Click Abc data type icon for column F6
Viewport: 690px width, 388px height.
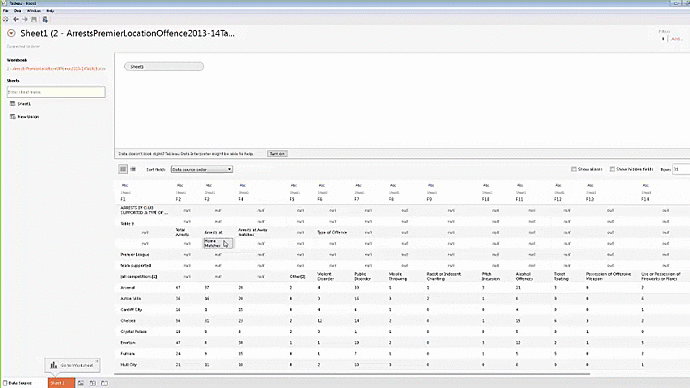pyautogui.click(x=322, y=185)
